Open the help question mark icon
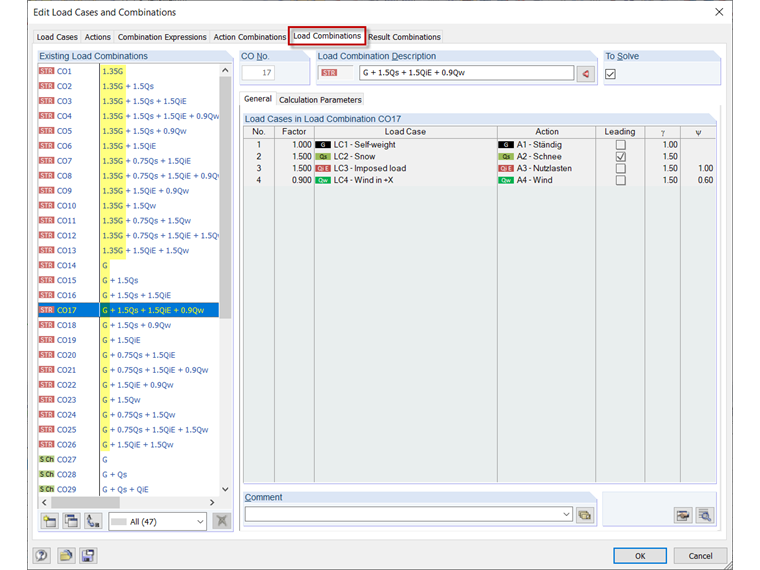Viewport: 760px width, 570px height. 42,555
